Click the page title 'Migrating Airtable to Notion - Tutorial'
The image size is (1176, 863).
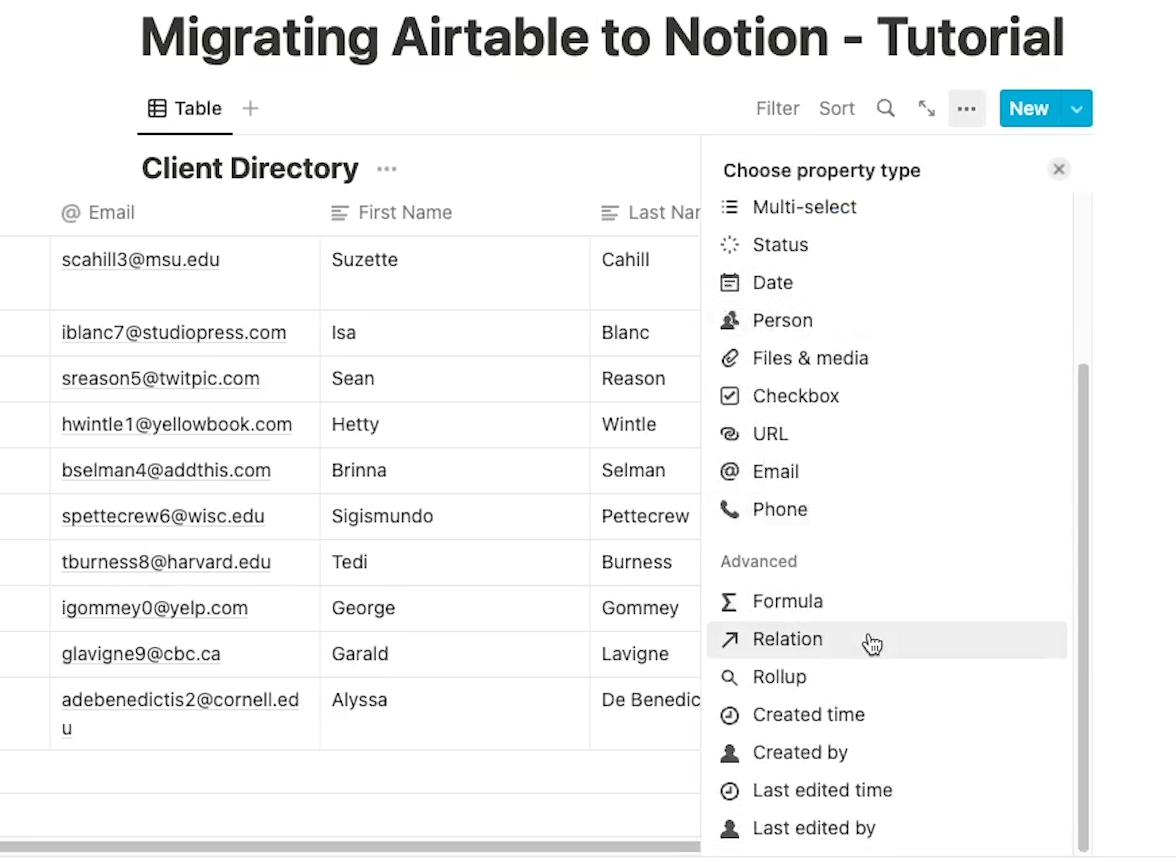602,36
